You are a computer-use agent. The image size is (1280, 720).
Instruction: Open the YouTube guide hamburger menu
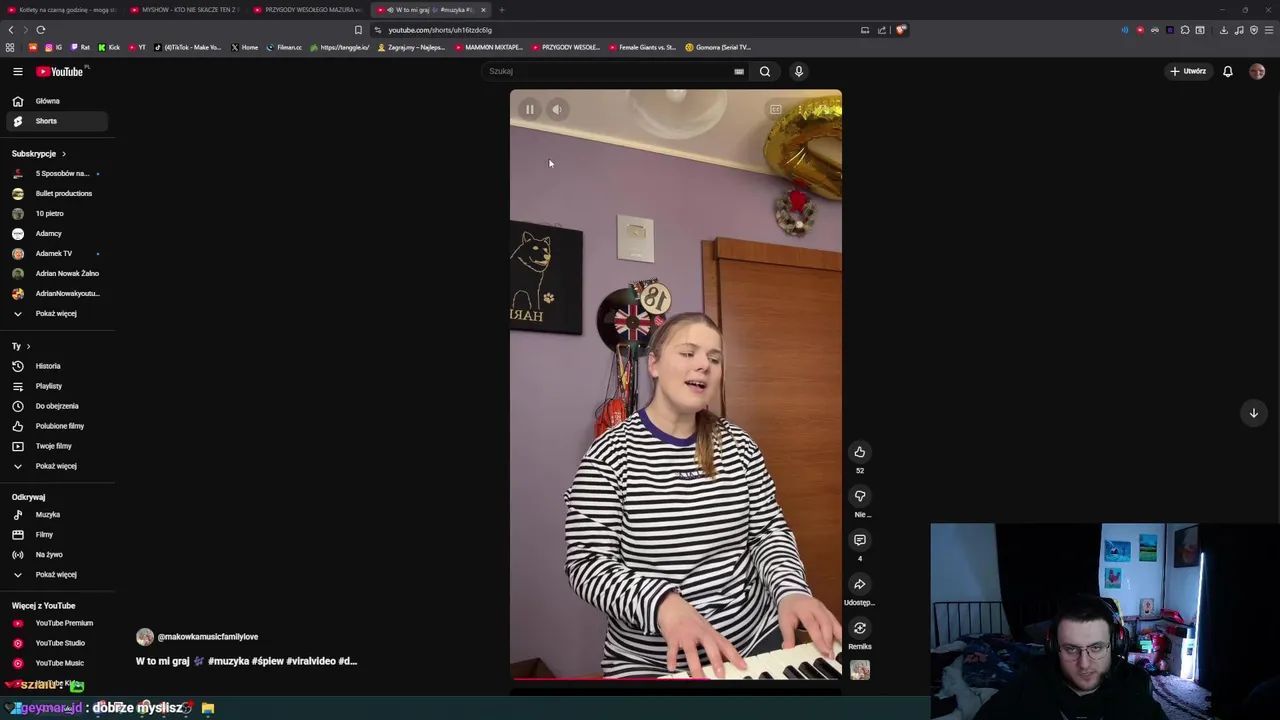[x=17, y=71]
